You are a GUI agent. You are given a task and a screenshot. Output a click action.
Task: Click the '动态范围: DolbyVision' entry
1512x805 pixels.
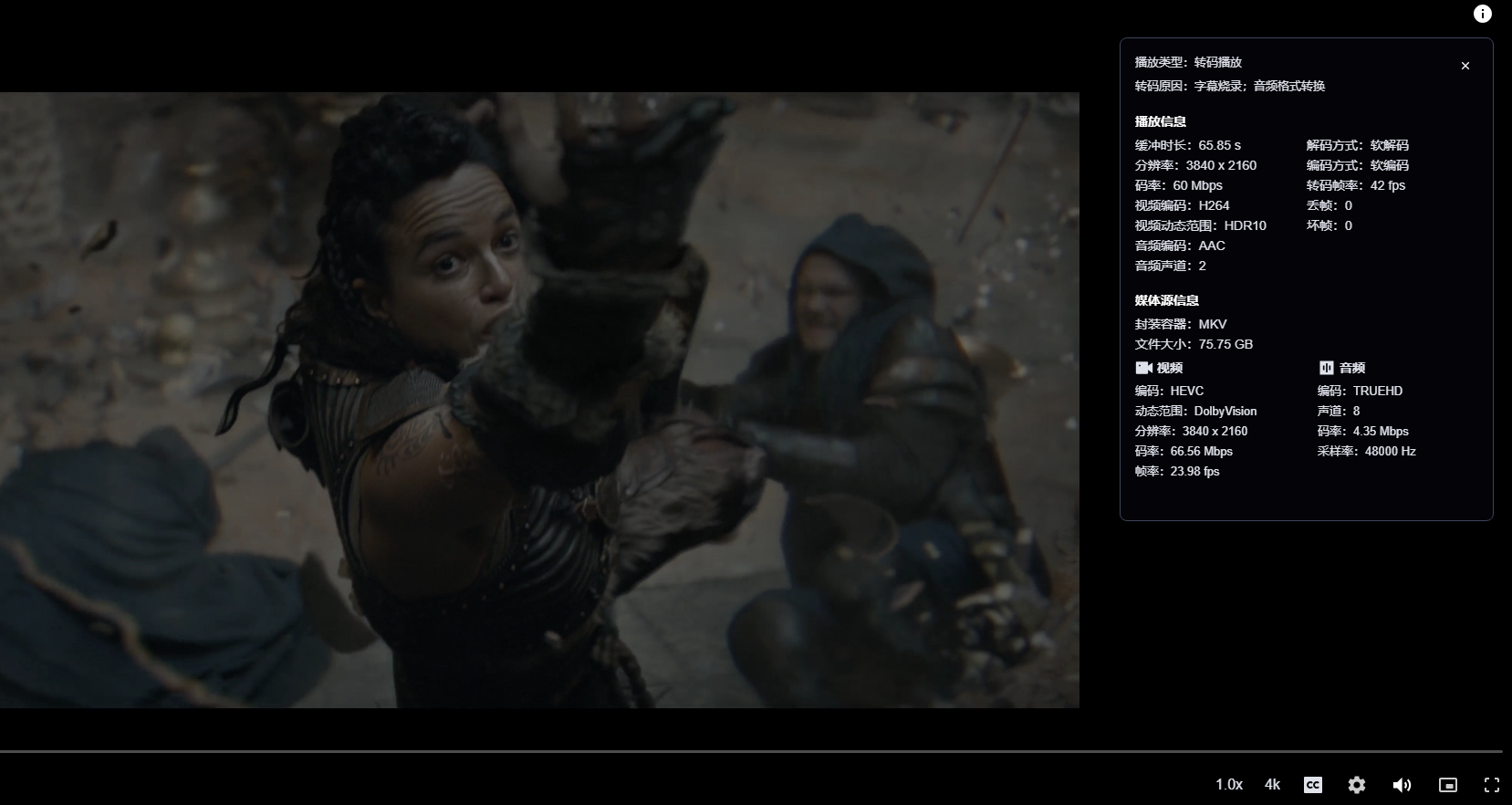pos(1196,411)
